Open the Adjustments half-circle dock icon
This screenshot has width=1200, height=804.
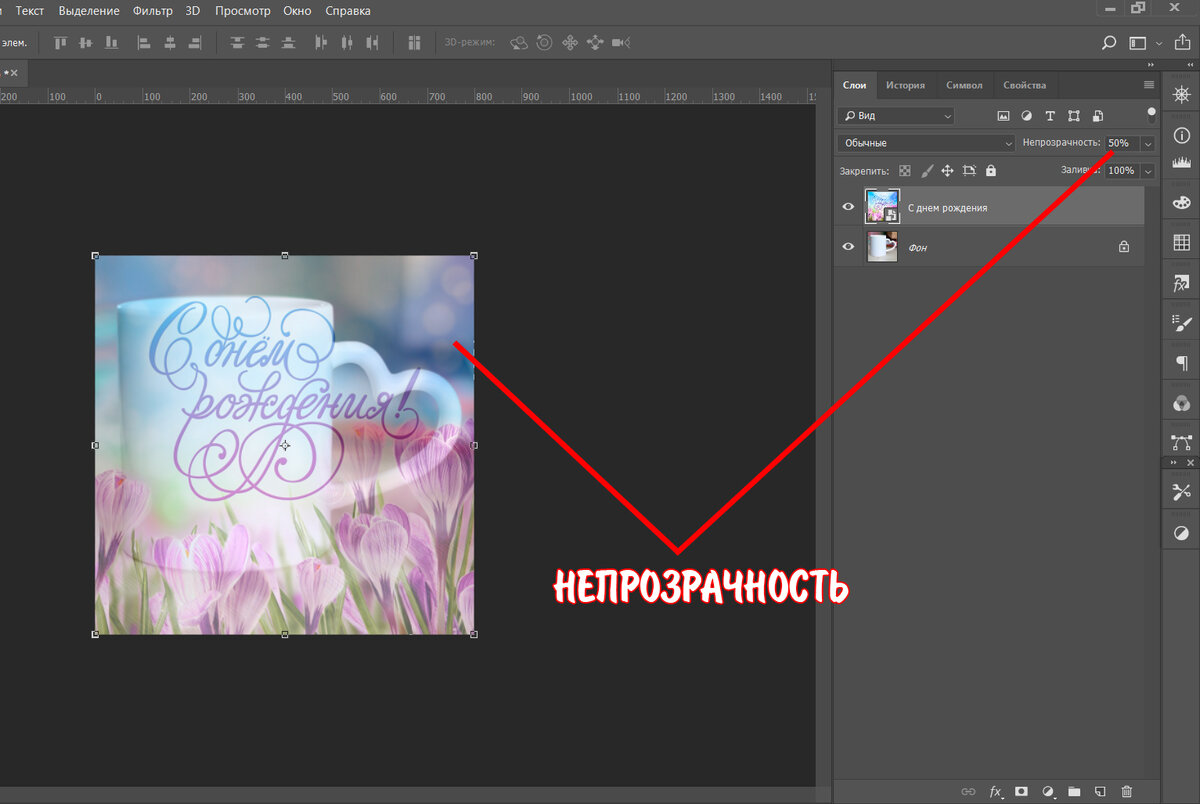click(1181, 533)
